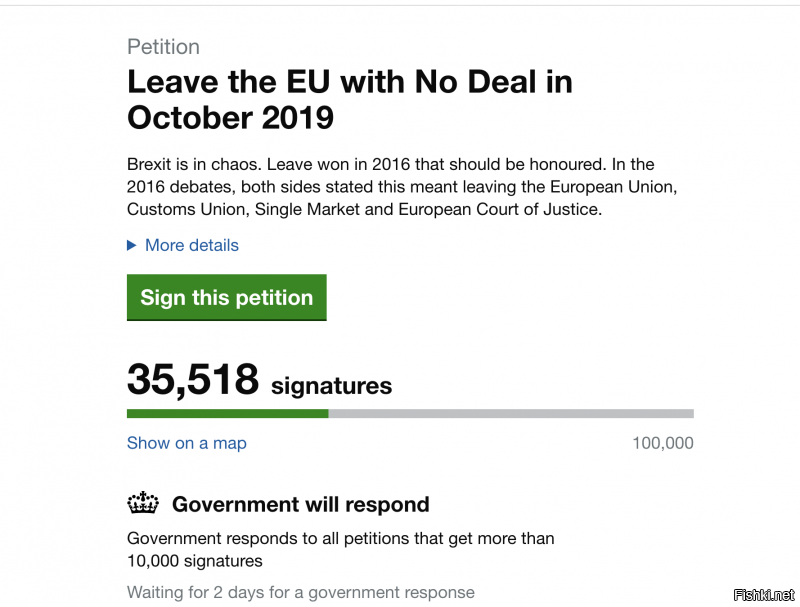The image size is (800, 607).
Task: Click the green Sign this petition button
Action: click(x=227, y=297)
